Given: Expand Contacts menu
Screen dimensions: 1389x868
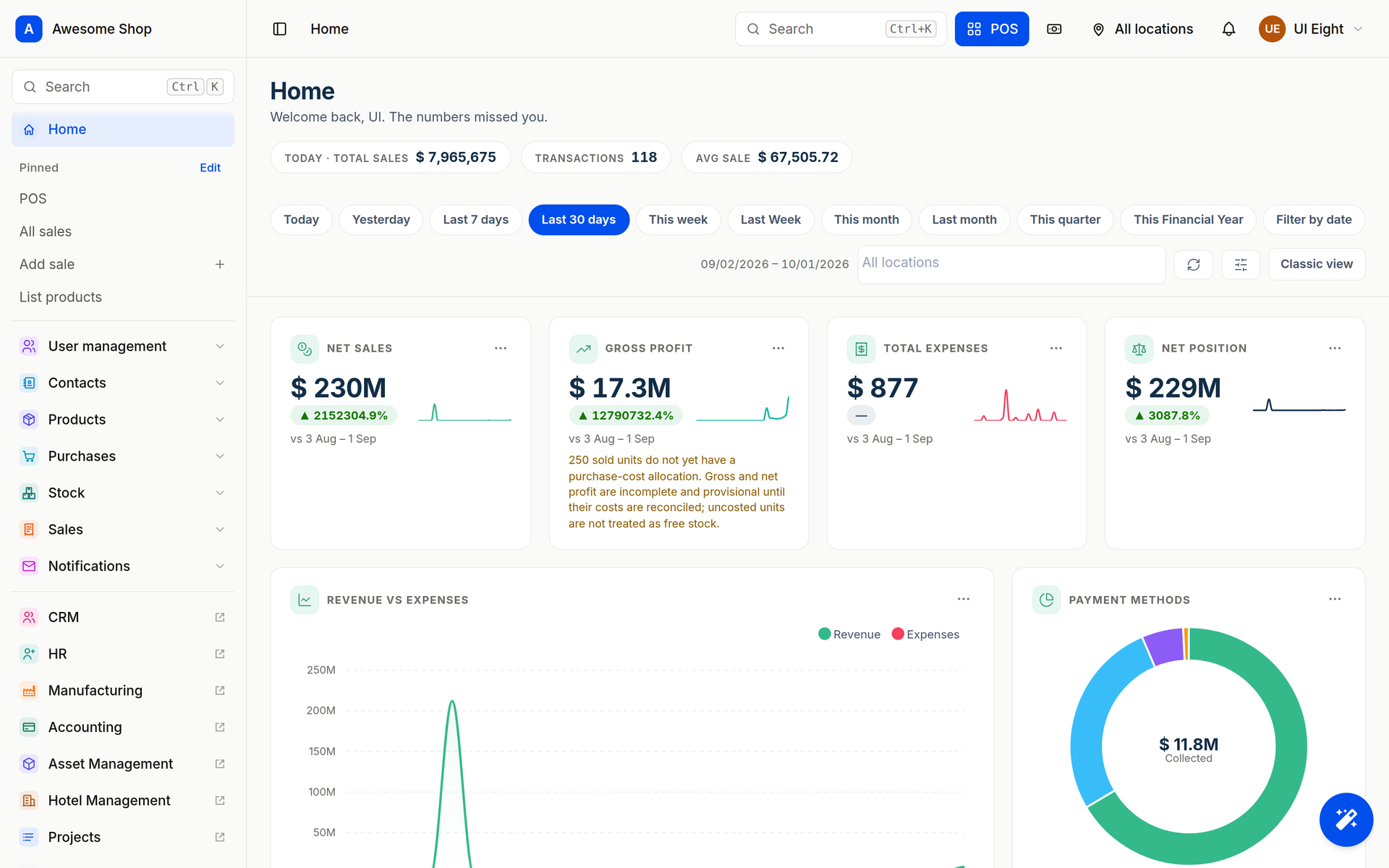Looking at the screenshot, I should pyautogui.click(x=123, y=383).
